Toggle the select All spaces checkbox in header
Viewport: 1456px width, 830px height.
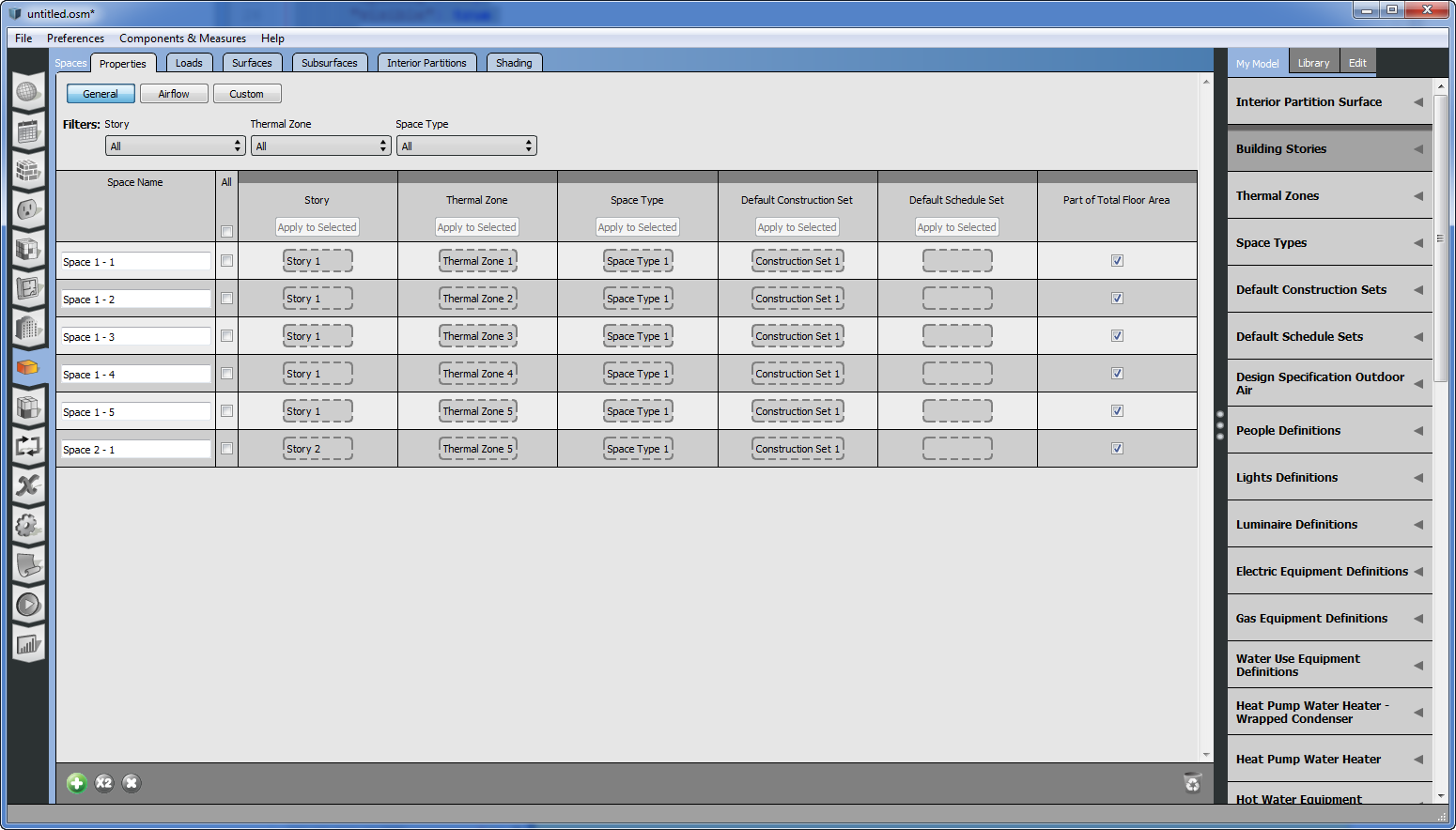[226, 231]
